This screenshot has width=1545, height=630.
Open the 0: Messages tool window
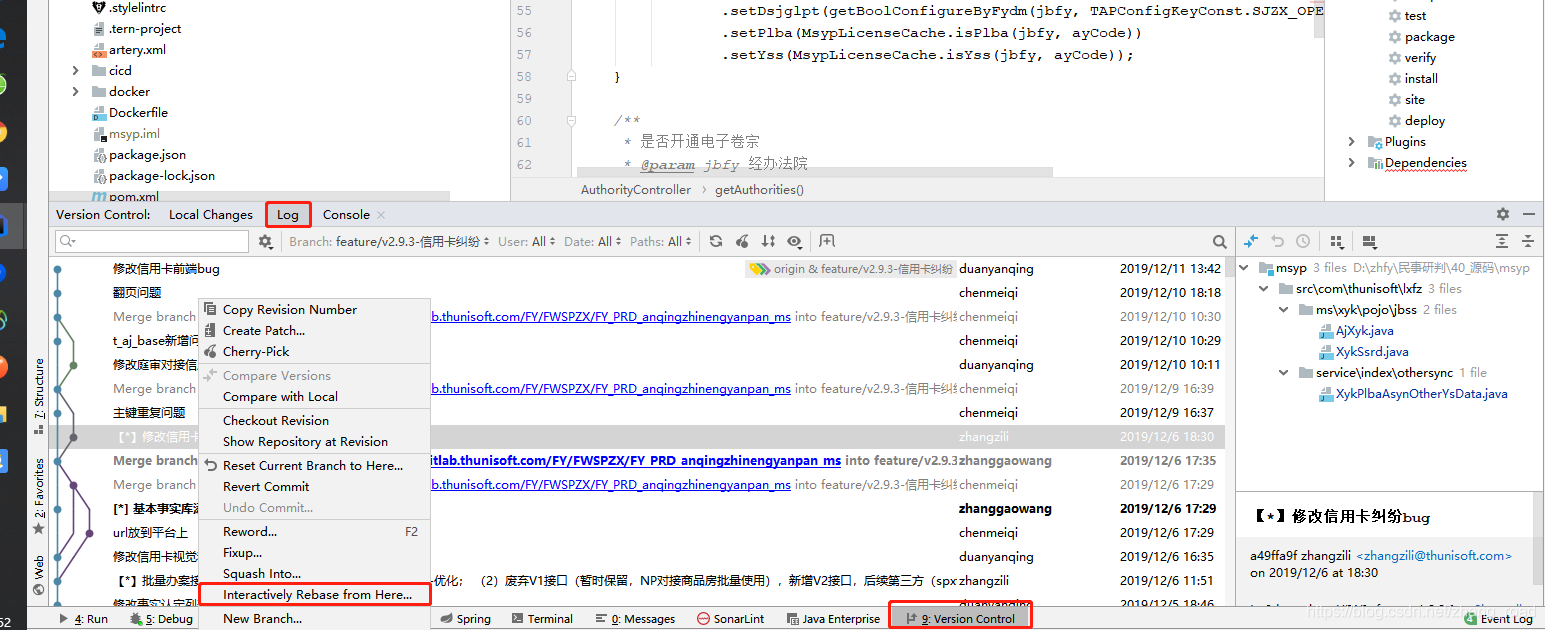pos(635,619)
